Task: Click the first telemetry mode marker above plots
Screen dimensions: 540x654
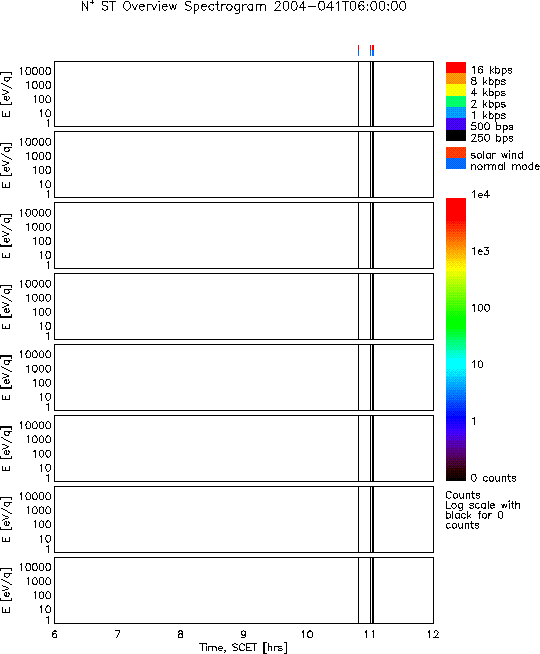Action: 359,50
